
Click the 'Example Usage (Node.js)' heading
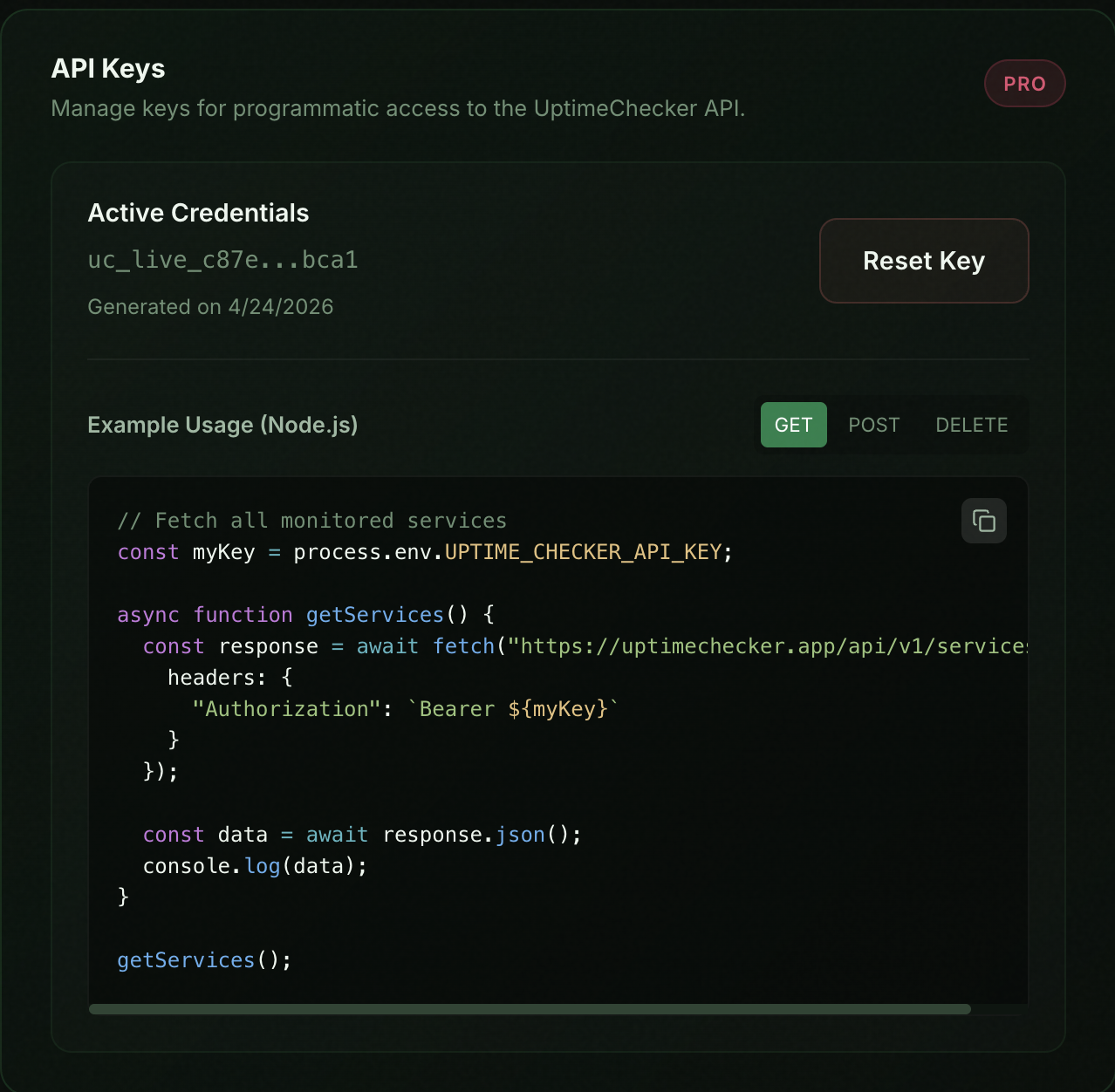coord(222,425)
